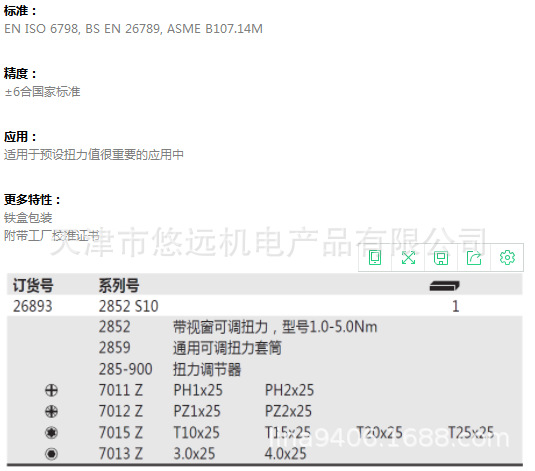
Task: Click the 7013 Z series entry
Action: pos(121,454)
